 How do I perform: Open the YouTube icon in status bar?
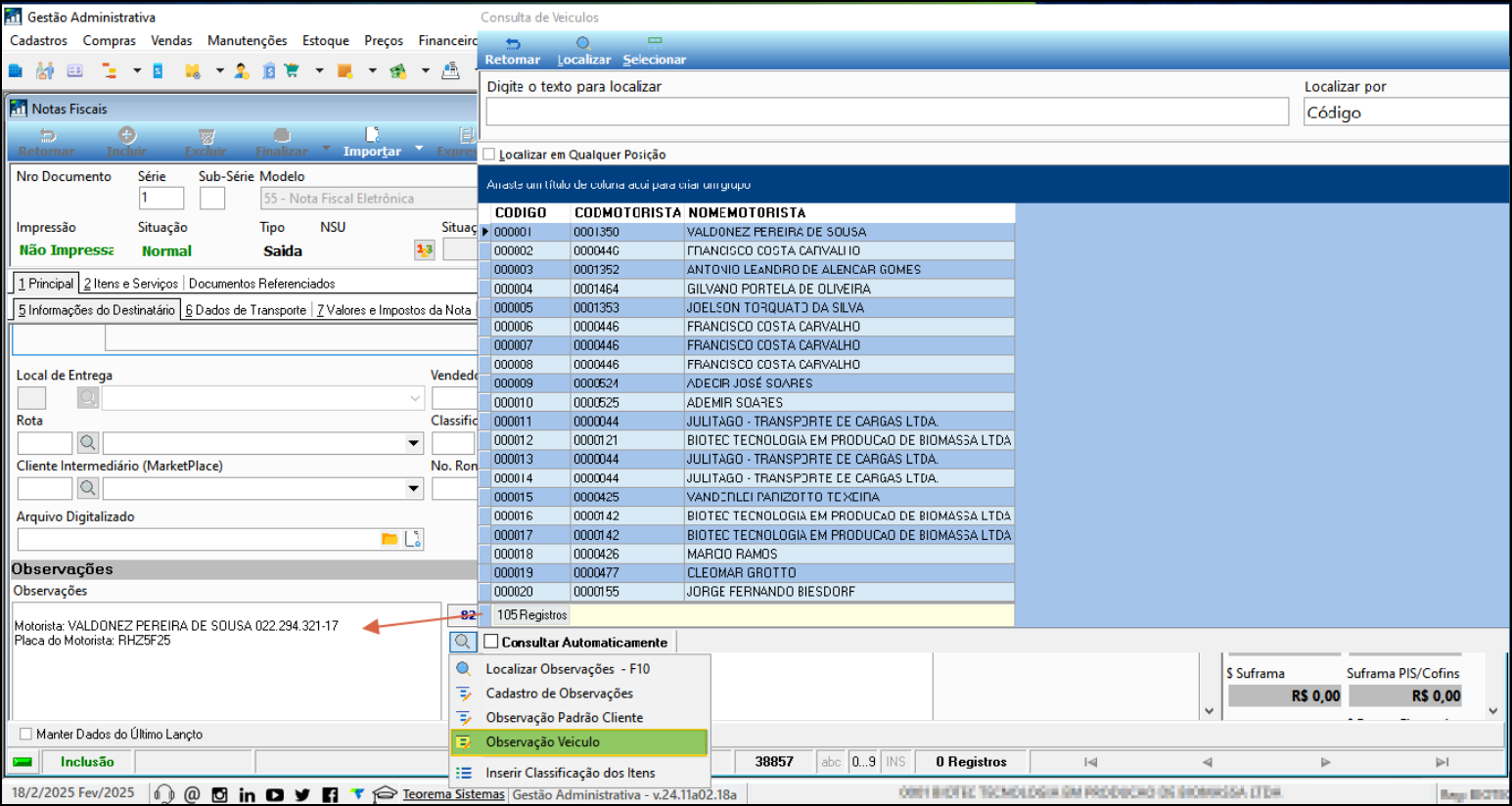[275, 794]
